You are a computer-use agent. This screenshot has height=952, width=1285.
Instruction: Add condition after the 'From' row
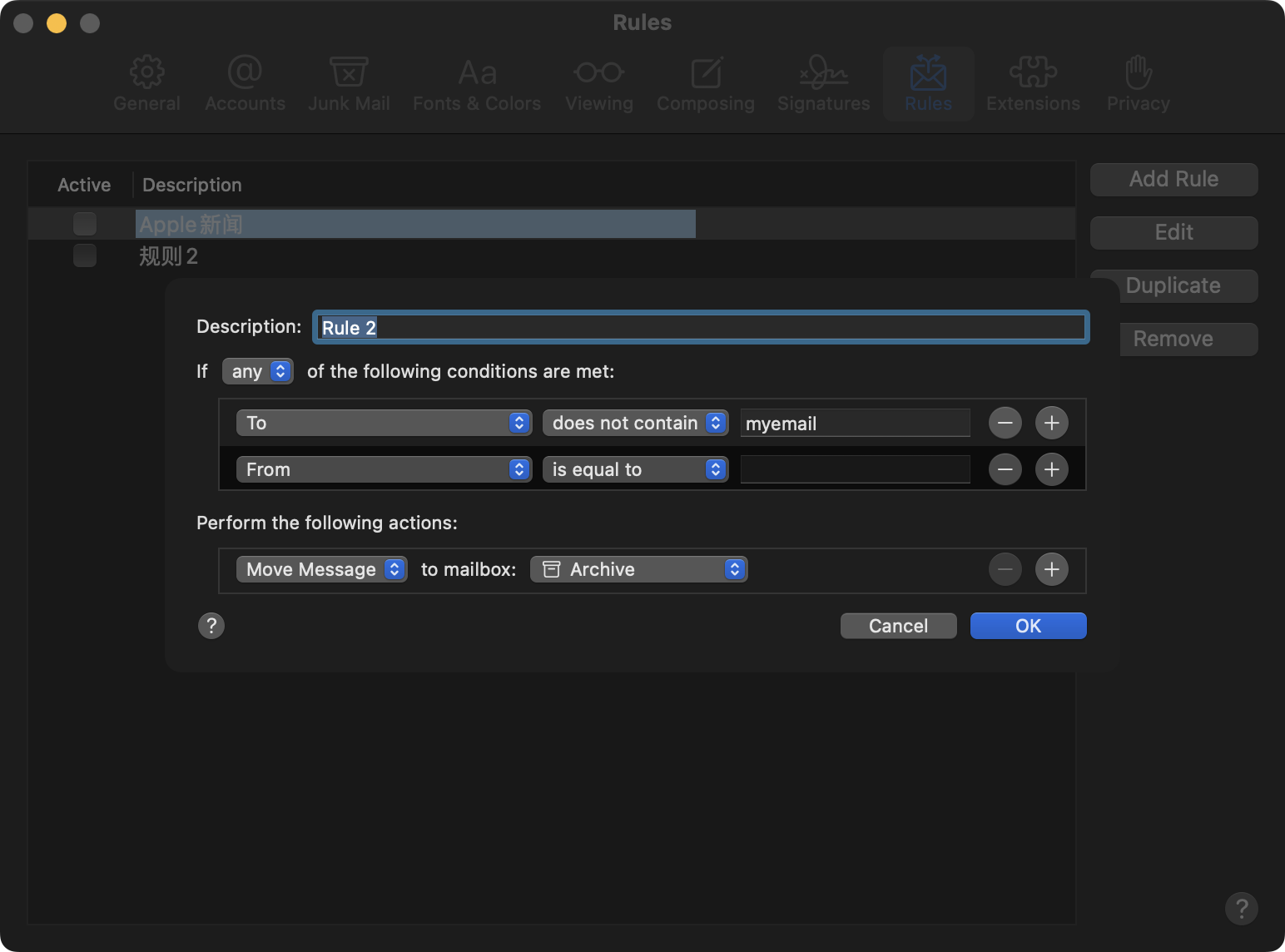coord(1051,469)
